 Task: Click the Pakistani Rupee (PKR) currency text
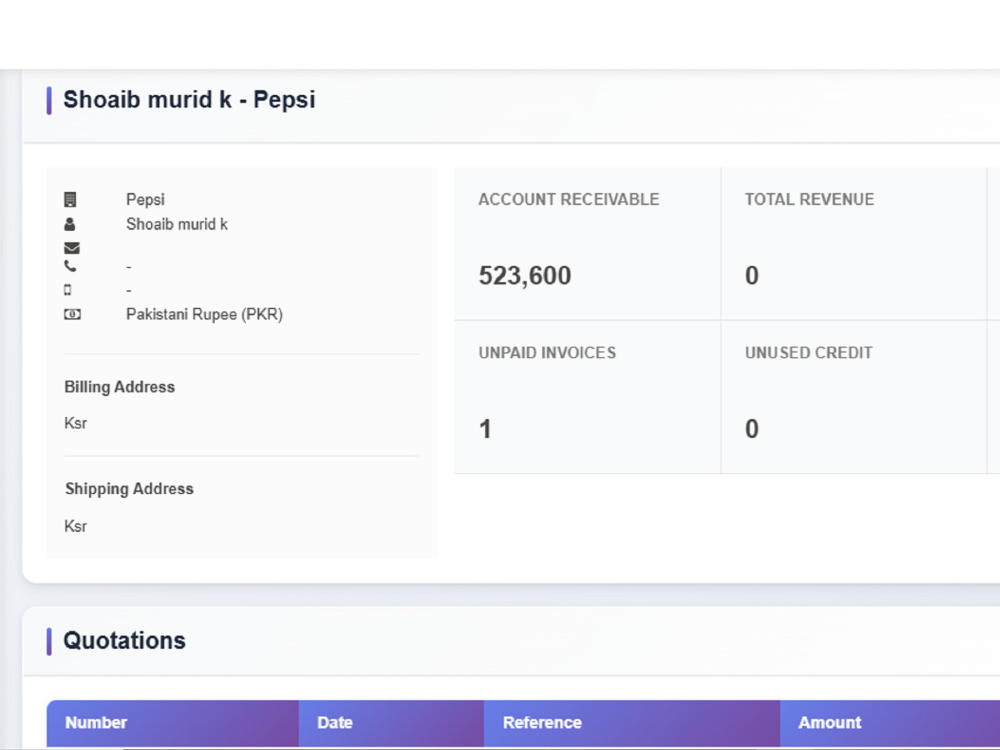[x=204, y=314]
